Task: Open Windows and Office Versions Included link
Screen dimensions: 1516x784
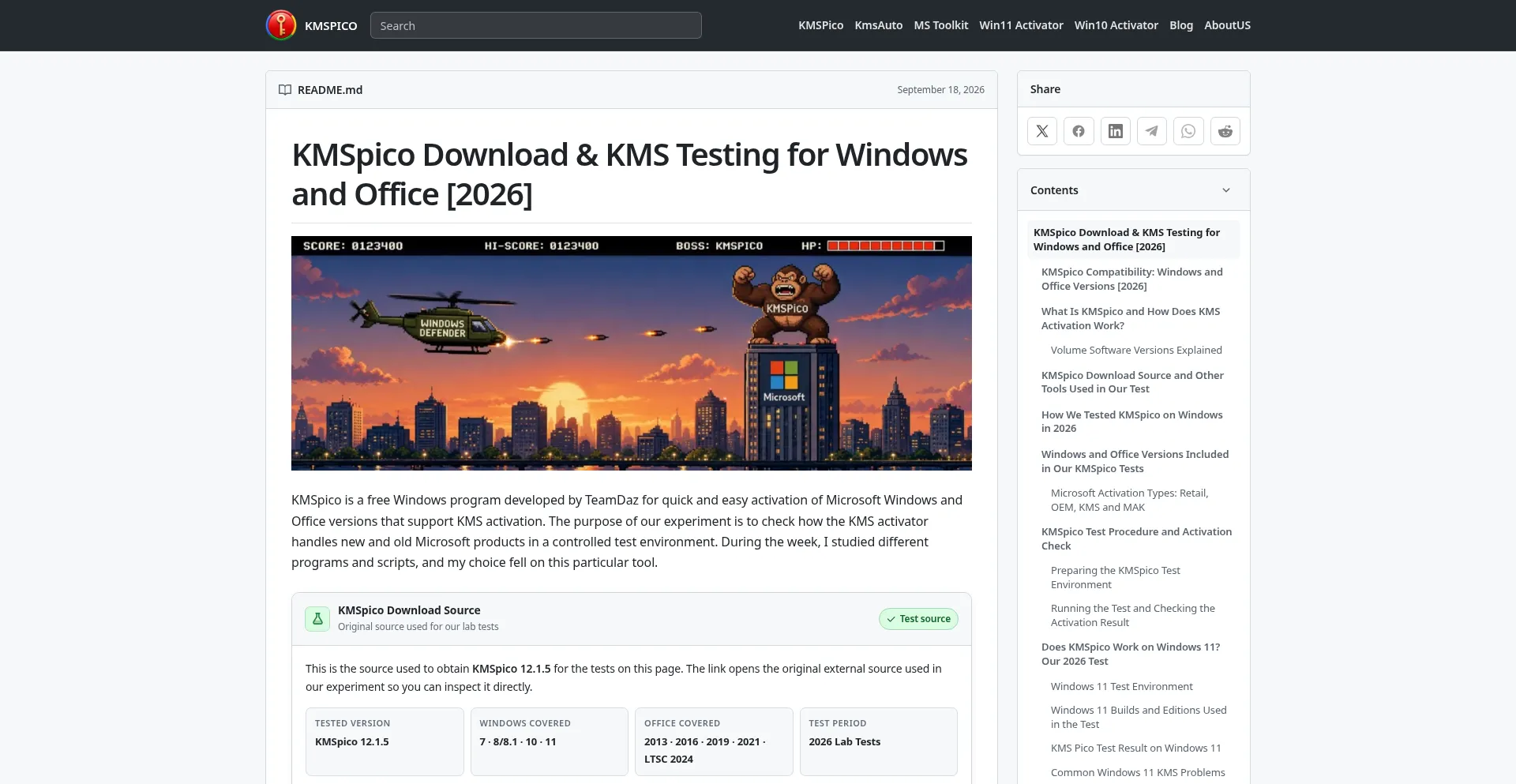Action: 1135,461
